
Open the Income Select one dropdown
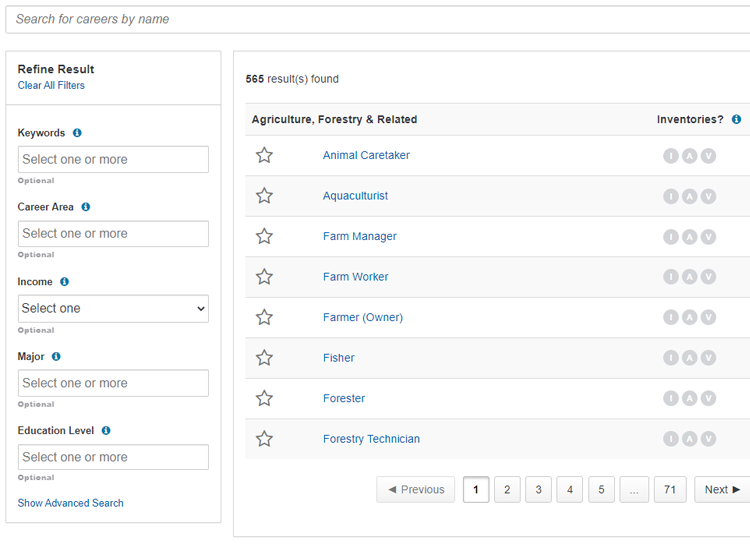[113, 308]
